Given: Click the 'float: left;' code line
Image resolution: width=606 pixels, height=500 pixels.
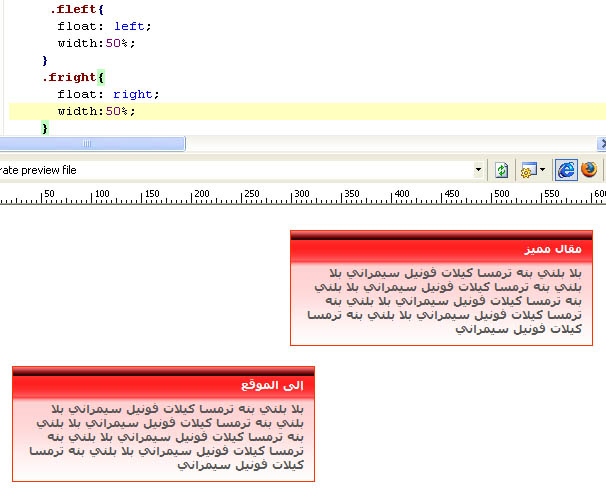Looking at the screenshot, I should pos(104,26).
